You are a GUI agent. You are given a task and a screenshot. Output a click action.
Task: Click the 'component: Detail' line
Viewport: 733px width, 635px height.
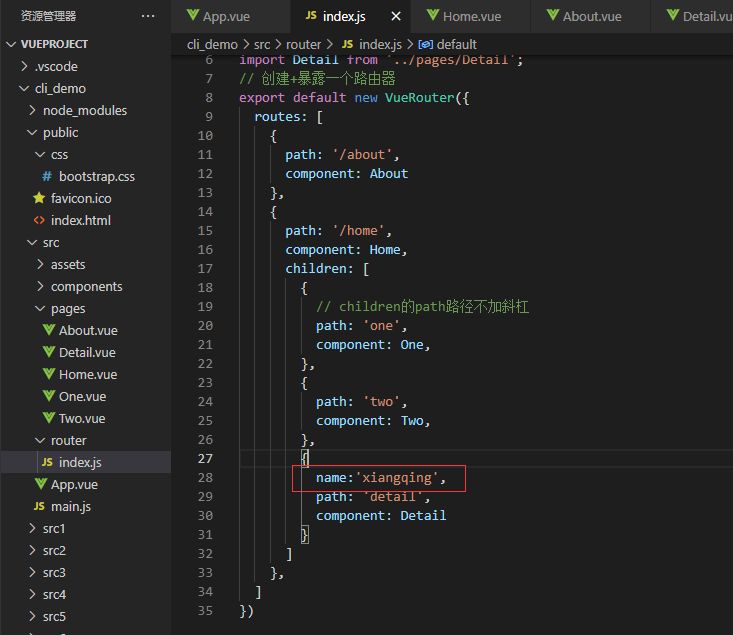[381, 516]
